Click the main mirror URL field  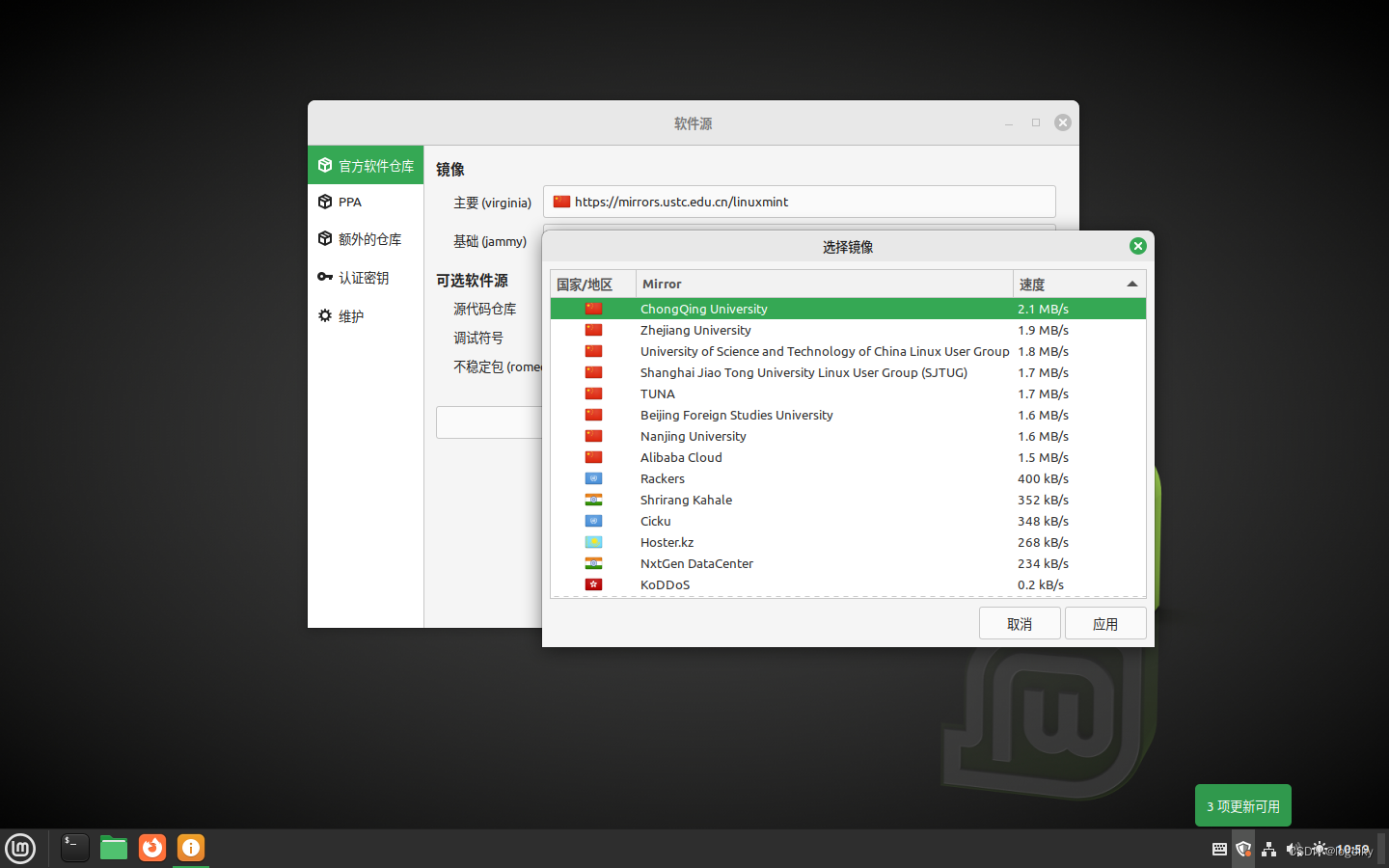(800, 202)
